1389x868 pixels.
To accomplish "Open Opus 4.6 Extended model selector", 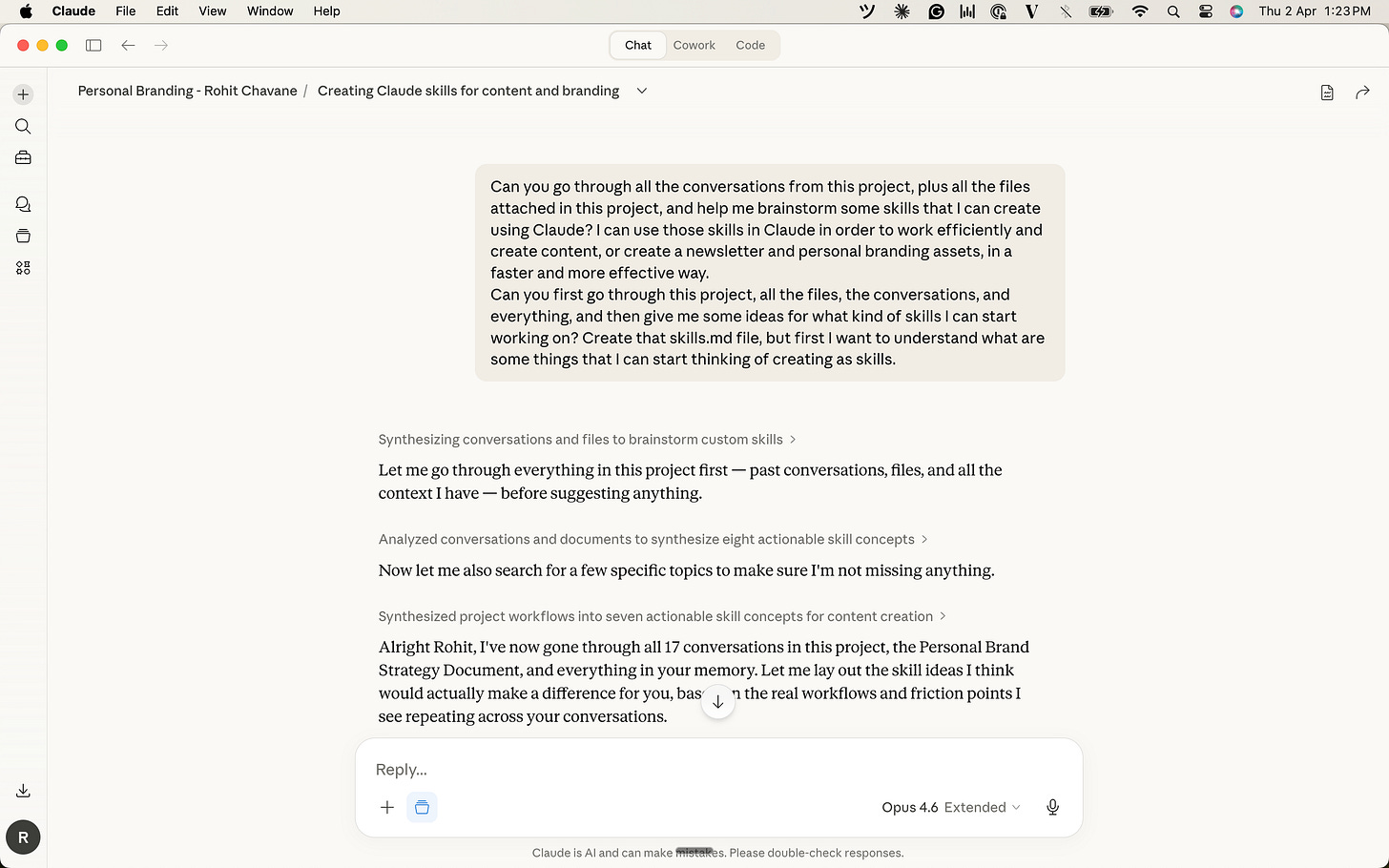I will click(x=951, y=807).
